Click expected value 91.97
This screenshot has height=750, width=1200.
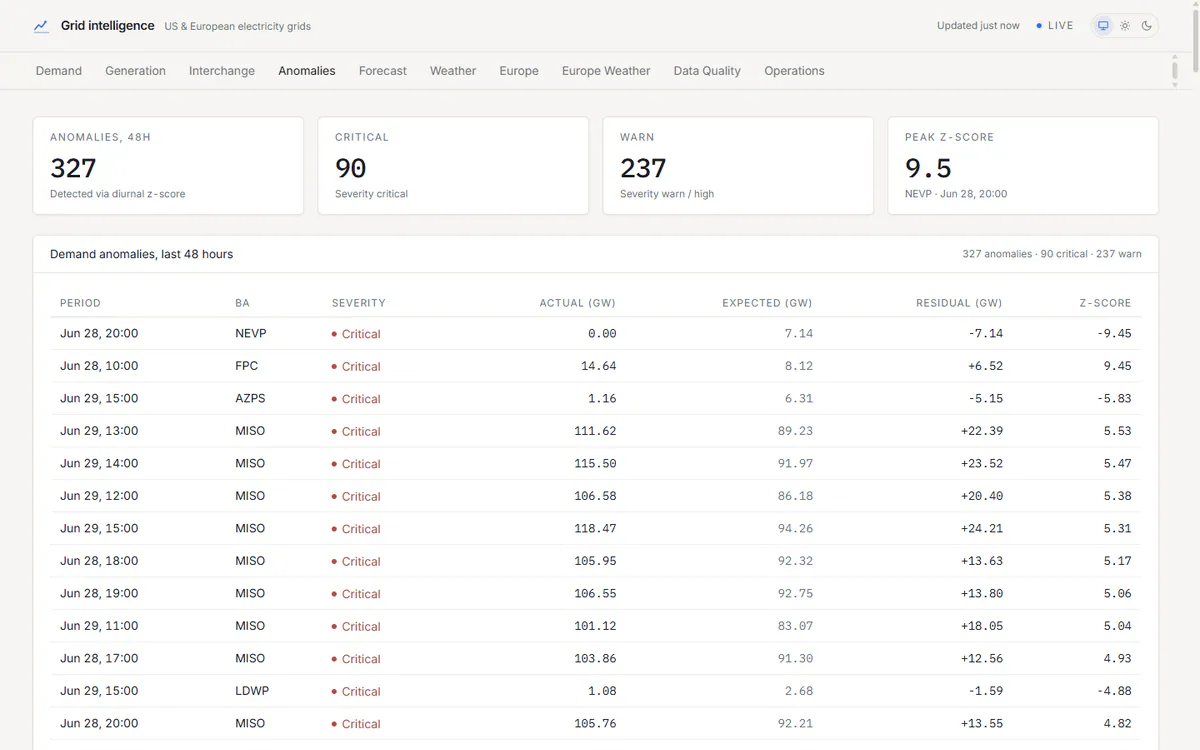(x=795, y=464)
